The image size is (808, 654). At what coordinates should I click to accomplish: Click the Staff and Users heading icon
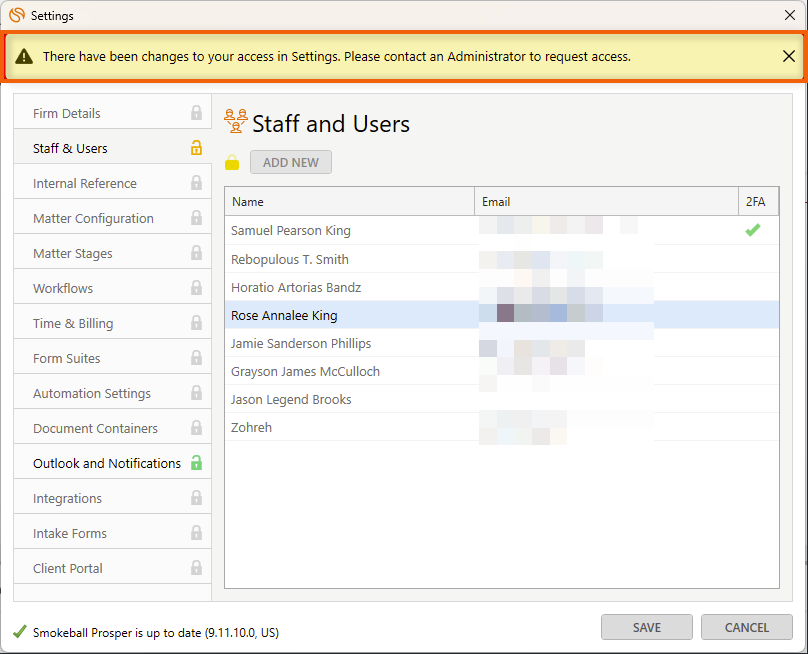tap(236, 122)
